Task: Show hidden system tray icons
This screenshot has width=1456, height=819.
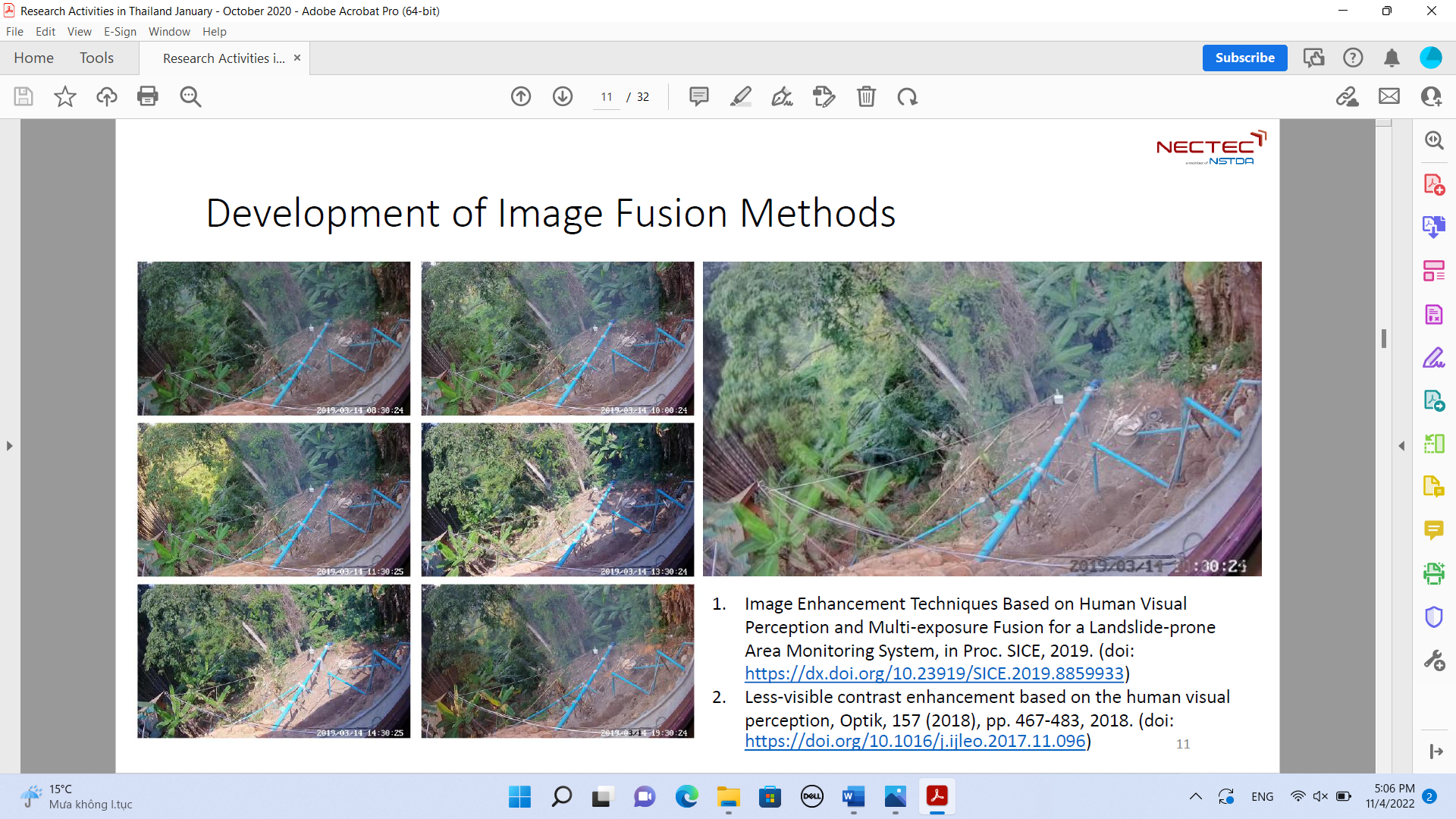Action: 1195,796
